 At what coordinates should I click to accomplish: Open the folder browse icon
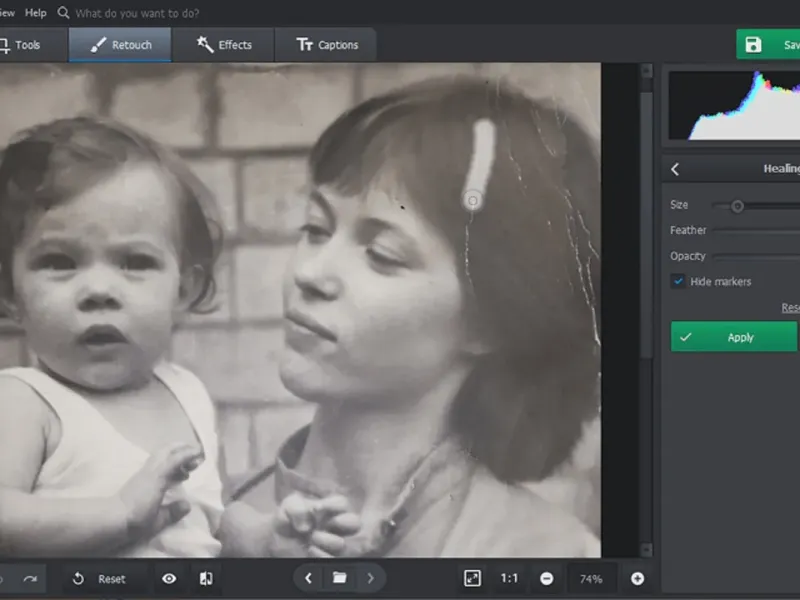click(340, 578)
